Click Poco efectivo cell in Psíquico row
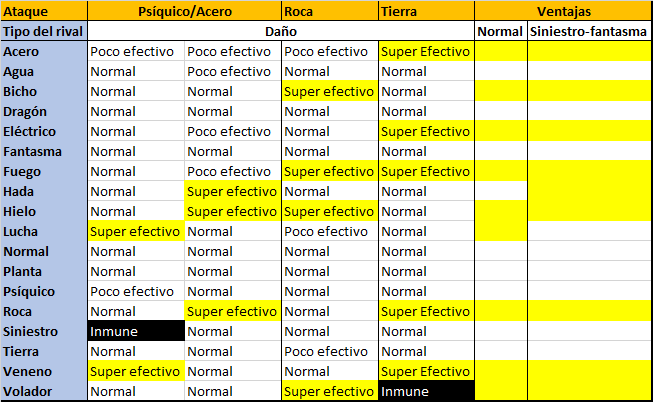 coord(136,291)
